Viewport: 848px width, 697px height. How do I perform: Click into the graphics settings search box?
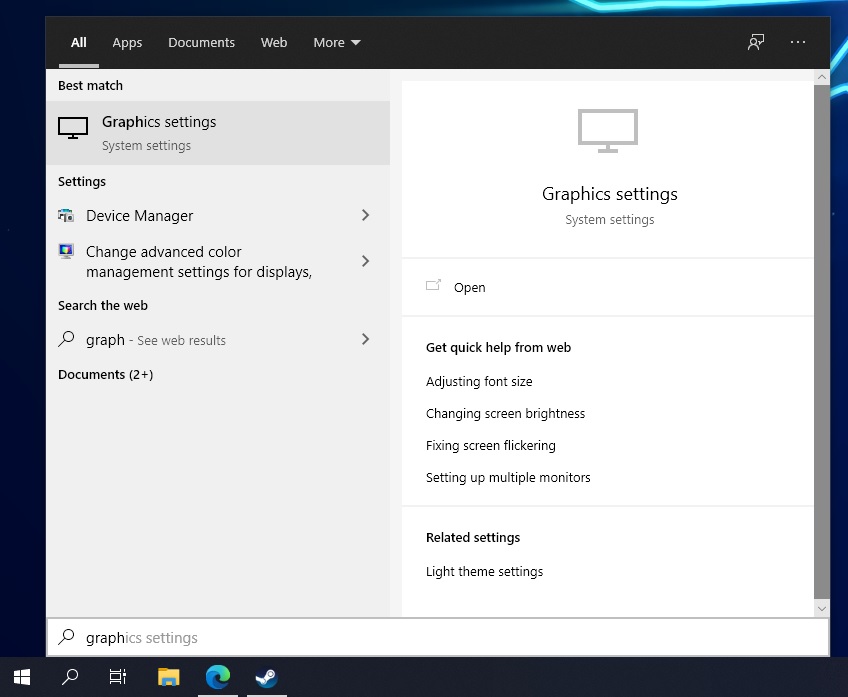coord(438,637)
